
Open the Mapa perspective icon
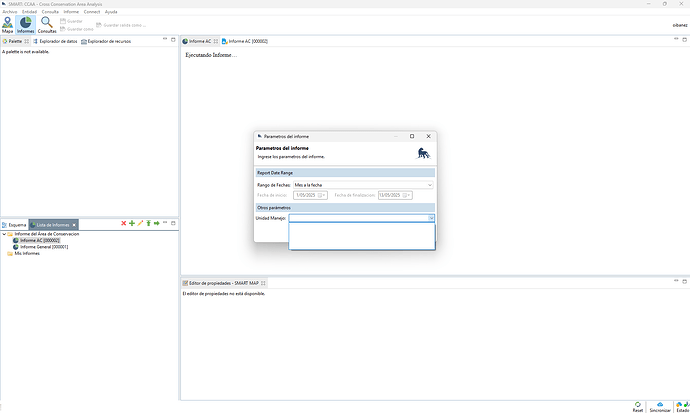8,24
